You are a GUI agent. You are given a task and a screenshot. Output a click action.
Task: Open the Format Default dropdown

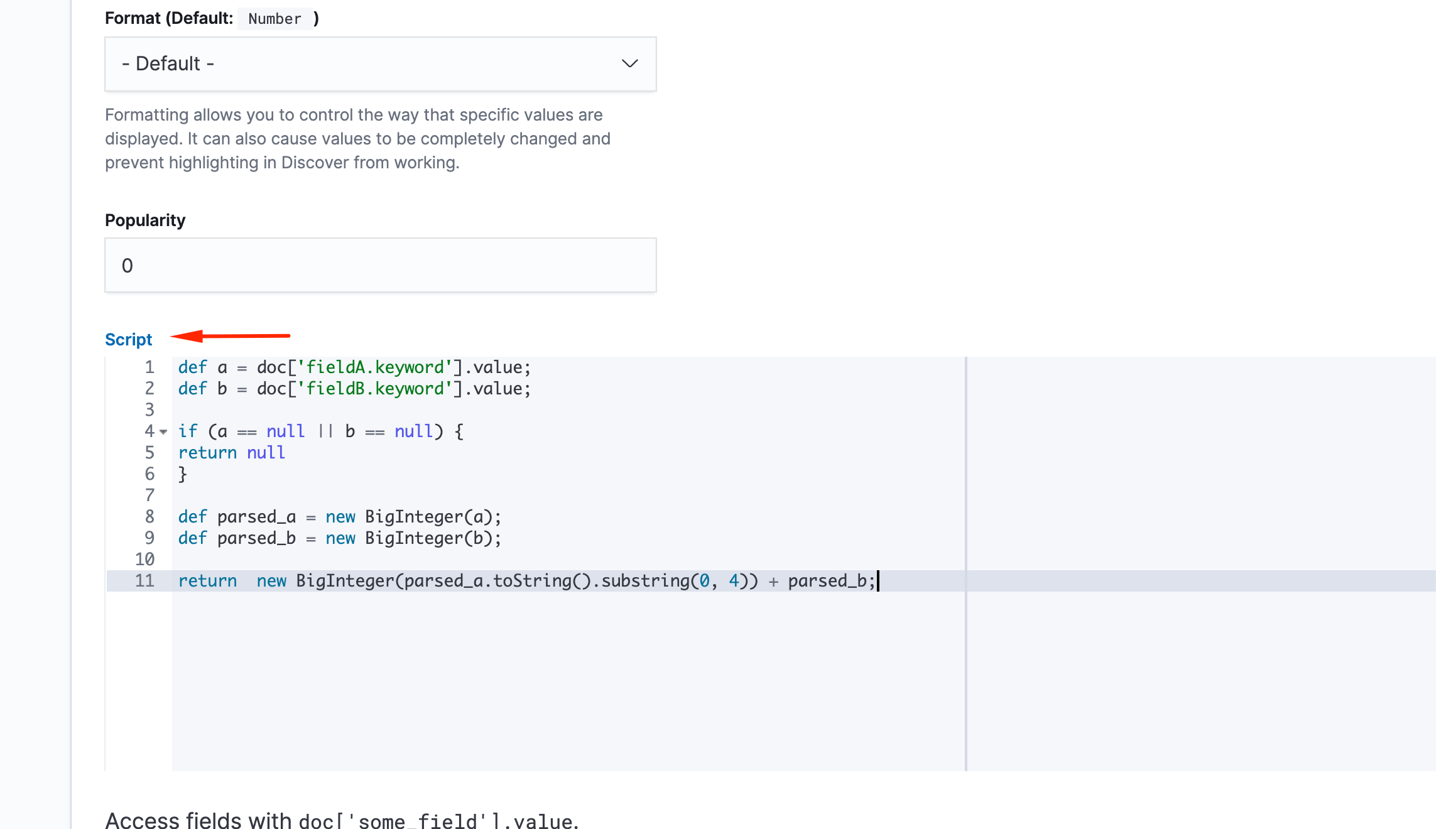click(x=379, y=64)
